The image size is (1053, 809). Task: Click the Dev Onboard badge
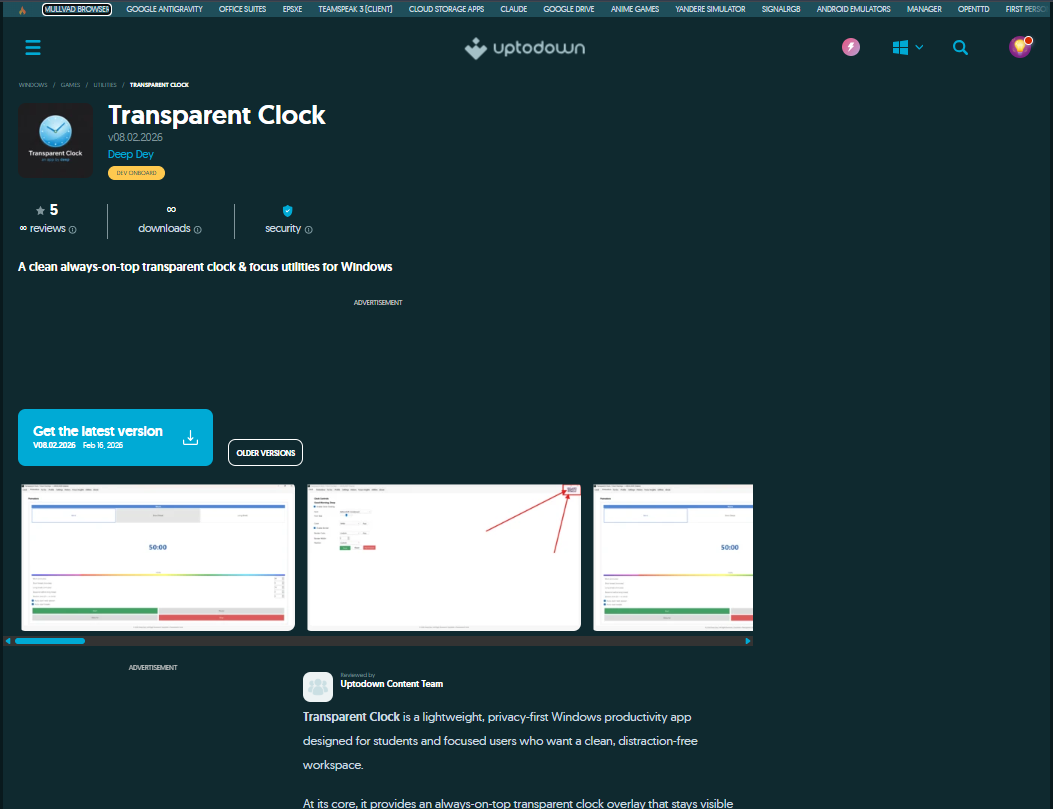click(x=136, y=173)
